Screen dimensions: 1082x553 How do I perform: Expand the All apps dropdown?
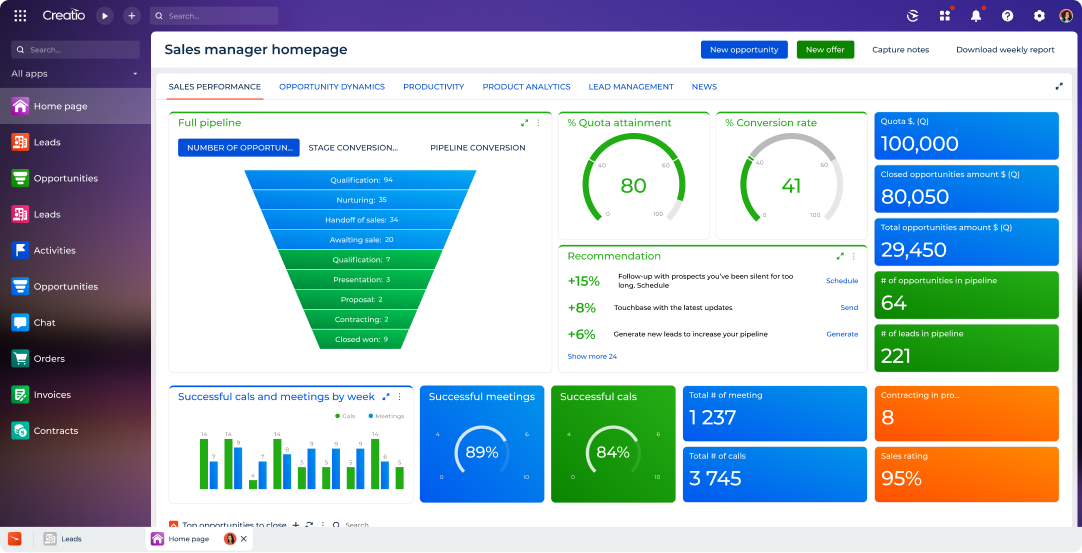(x=135, y=74)
